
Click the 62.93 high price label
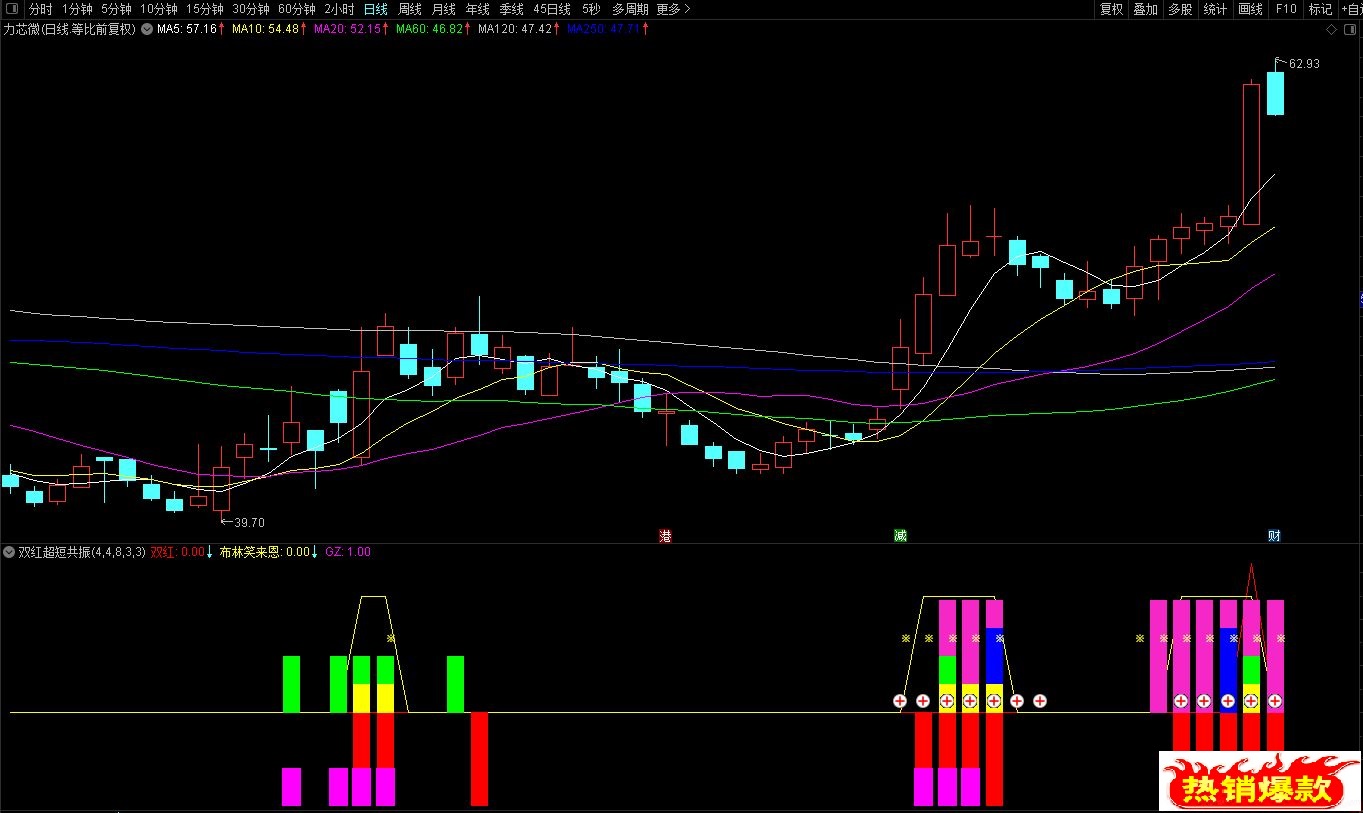pos(1304,64)
